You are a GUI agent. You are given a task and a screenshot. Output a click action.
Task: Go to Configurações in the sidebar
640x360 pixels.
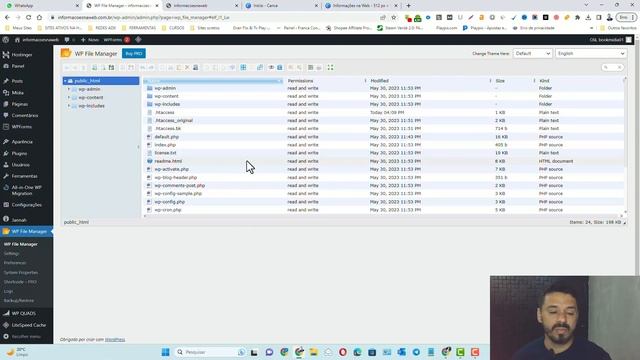(27, 204)
